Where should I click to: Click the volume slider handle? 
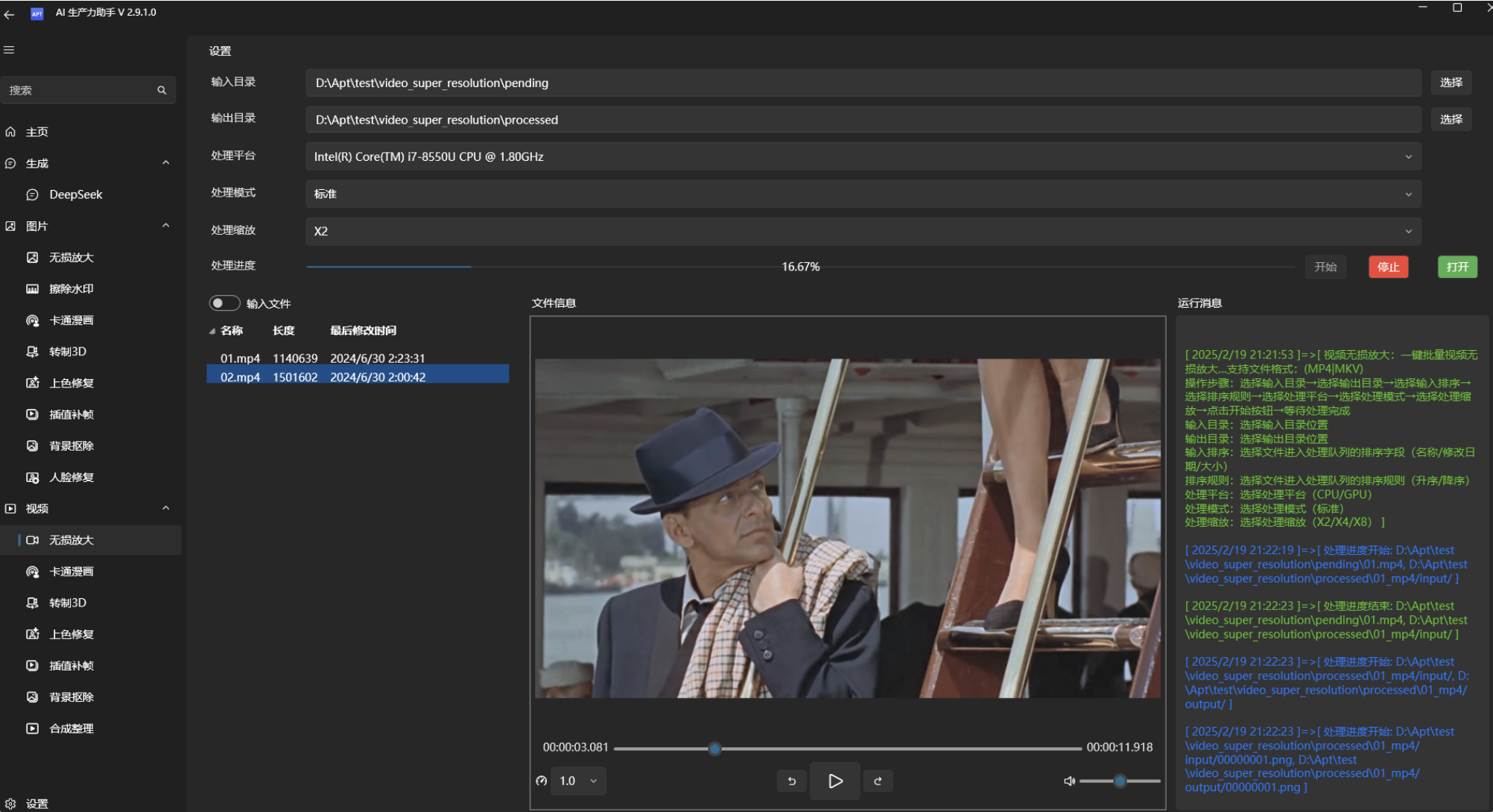pos(1120,781)
